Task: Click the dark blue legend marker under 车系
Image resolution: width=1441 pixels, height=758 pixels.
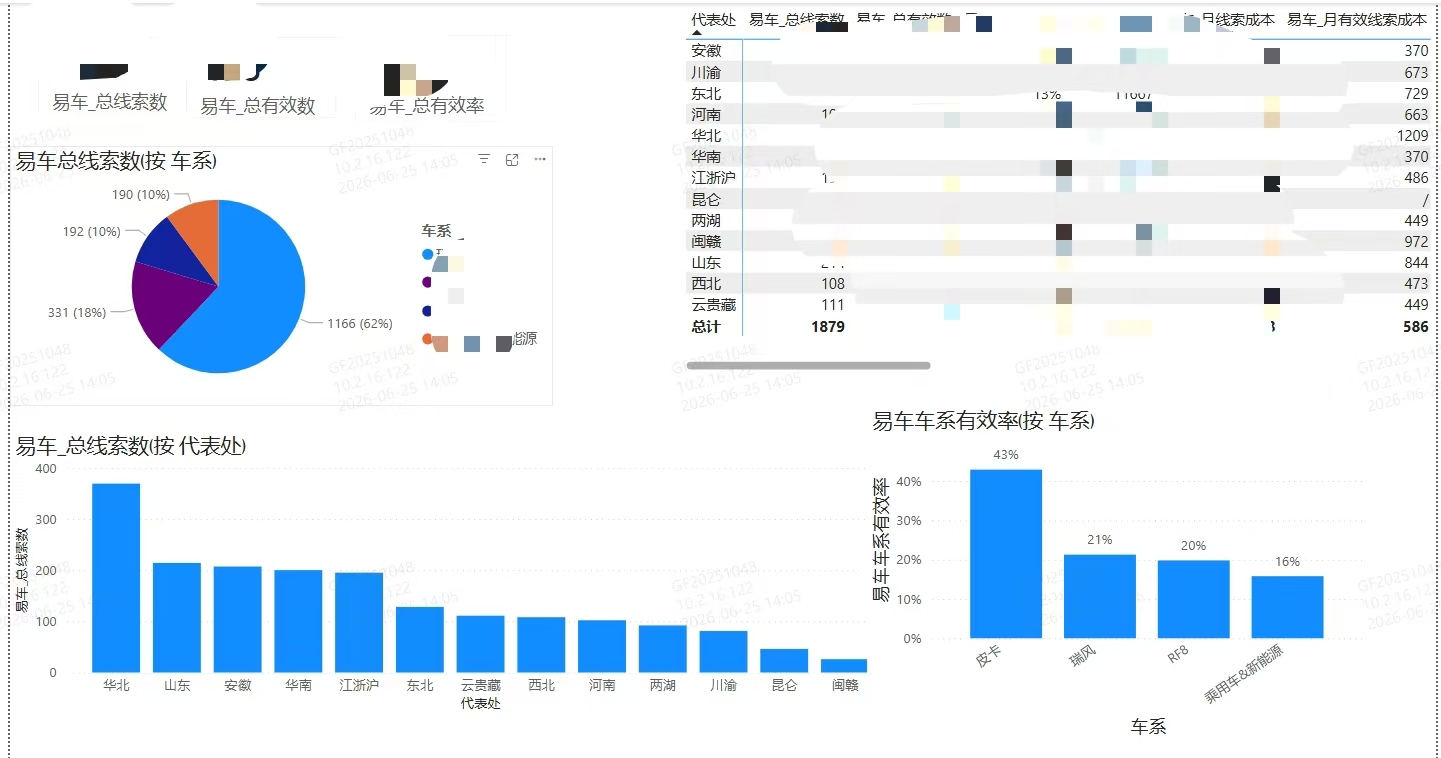Action: click(x=428, y=311)
